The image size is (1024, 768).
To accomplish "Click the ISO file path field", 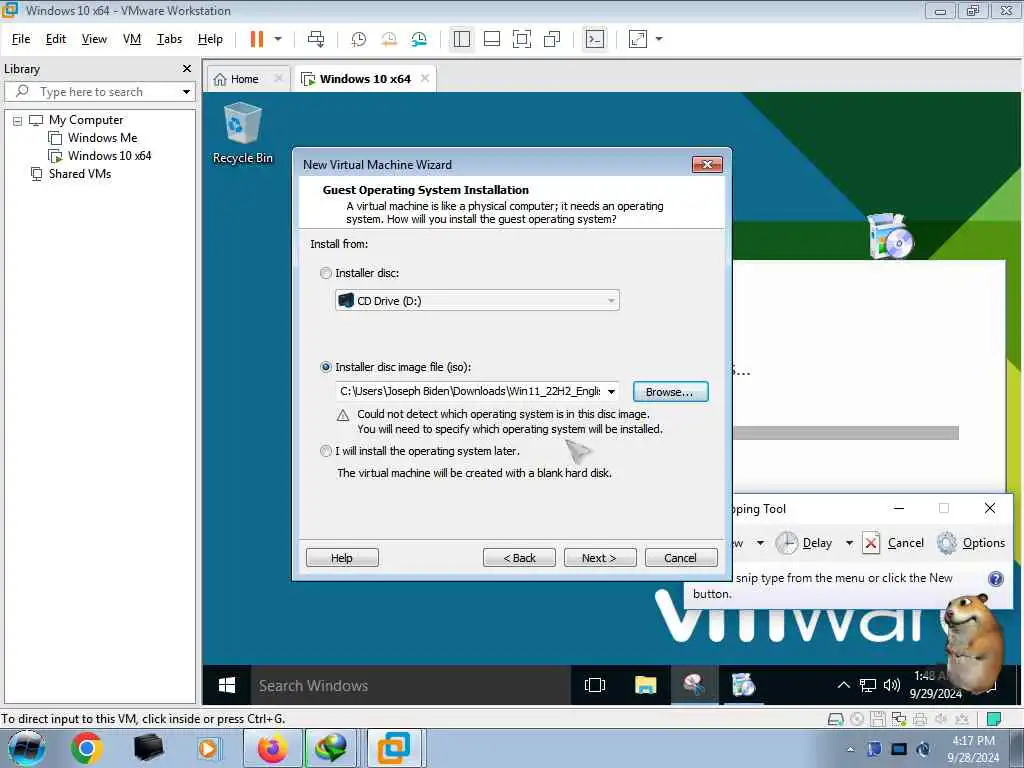I will pos(470,391).
